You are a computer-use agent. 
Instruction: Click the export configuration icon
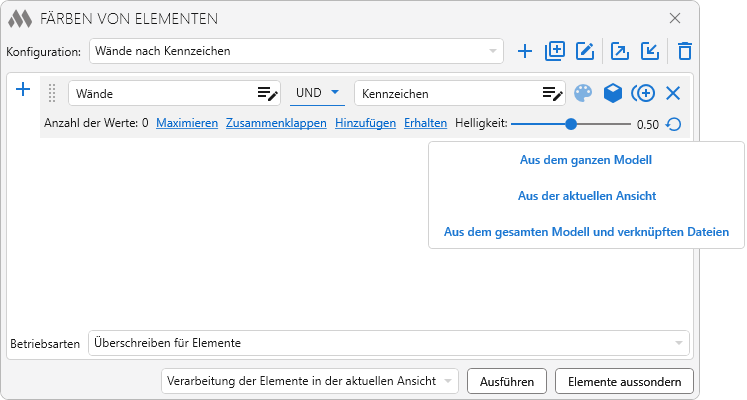pos(620,51)
